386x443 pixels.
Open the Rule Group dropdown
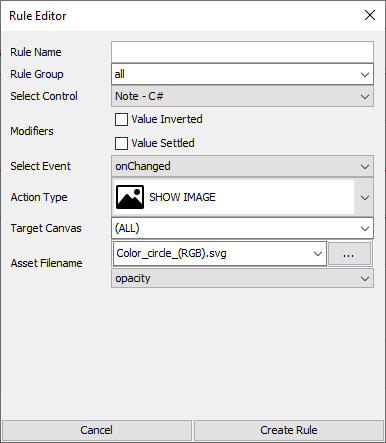[x=242, y=74]
